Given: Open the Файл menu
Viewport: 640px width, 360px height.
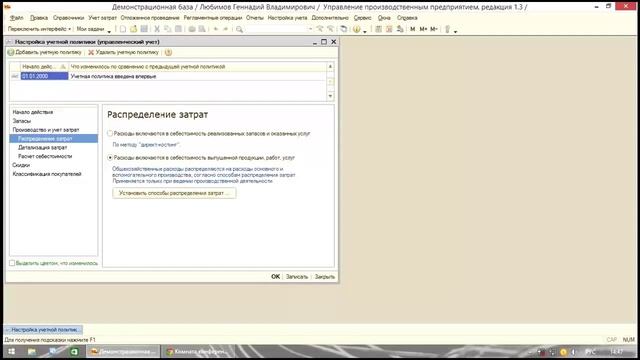Looking at the screenshot, I should point(17,18).
